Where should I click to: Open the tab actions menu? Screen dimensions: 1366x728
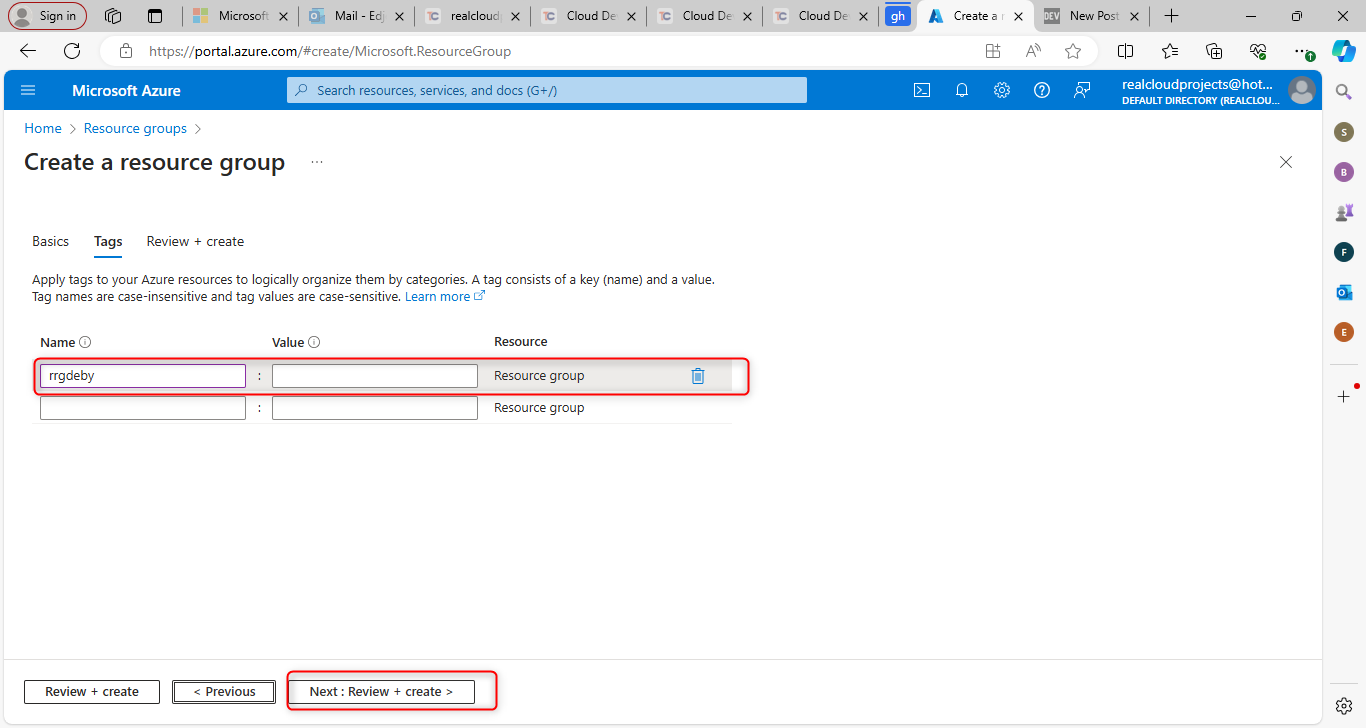click(154, 16)
